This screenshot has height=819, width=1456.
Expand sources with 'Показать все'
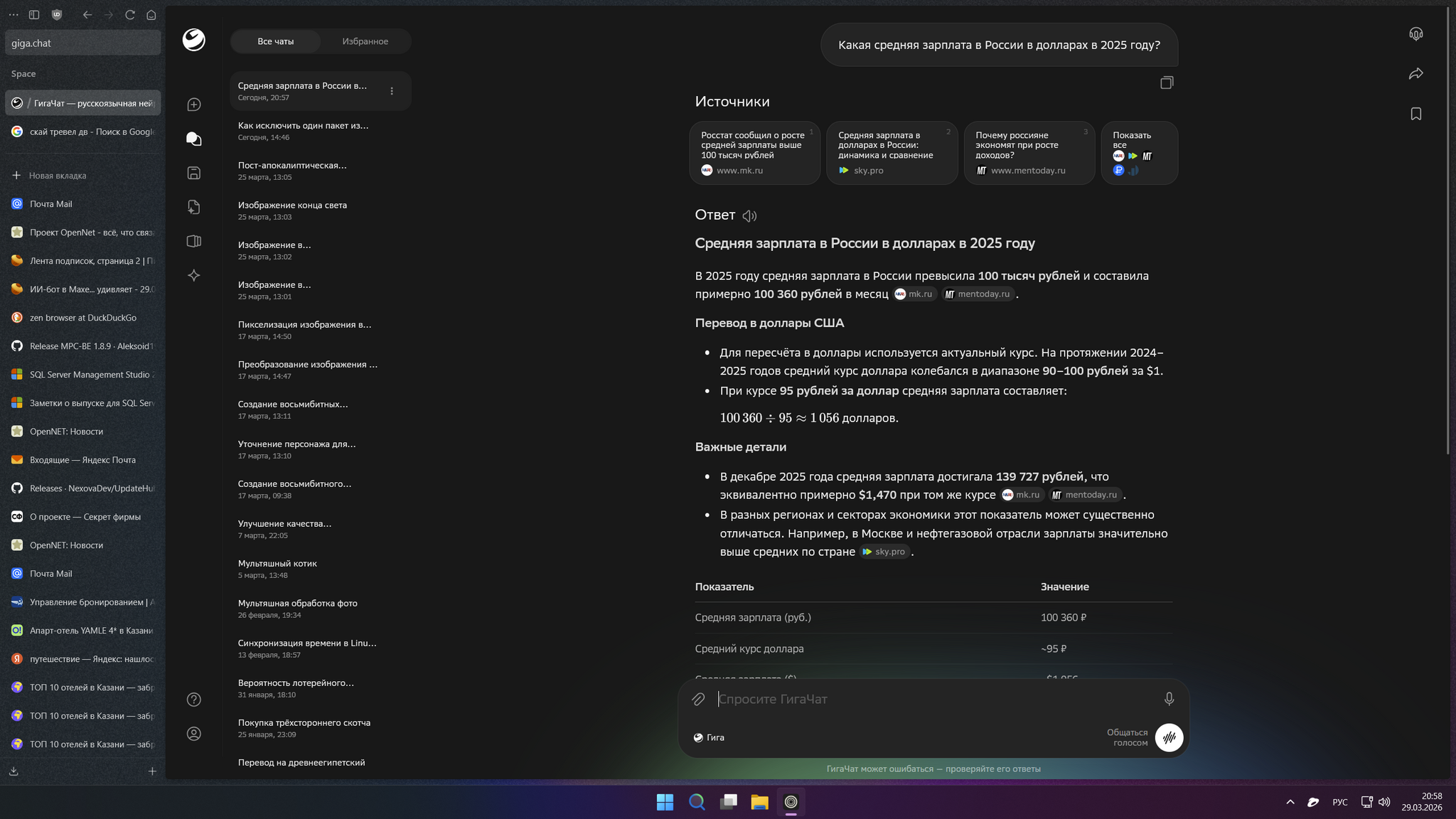point(1140,153)
